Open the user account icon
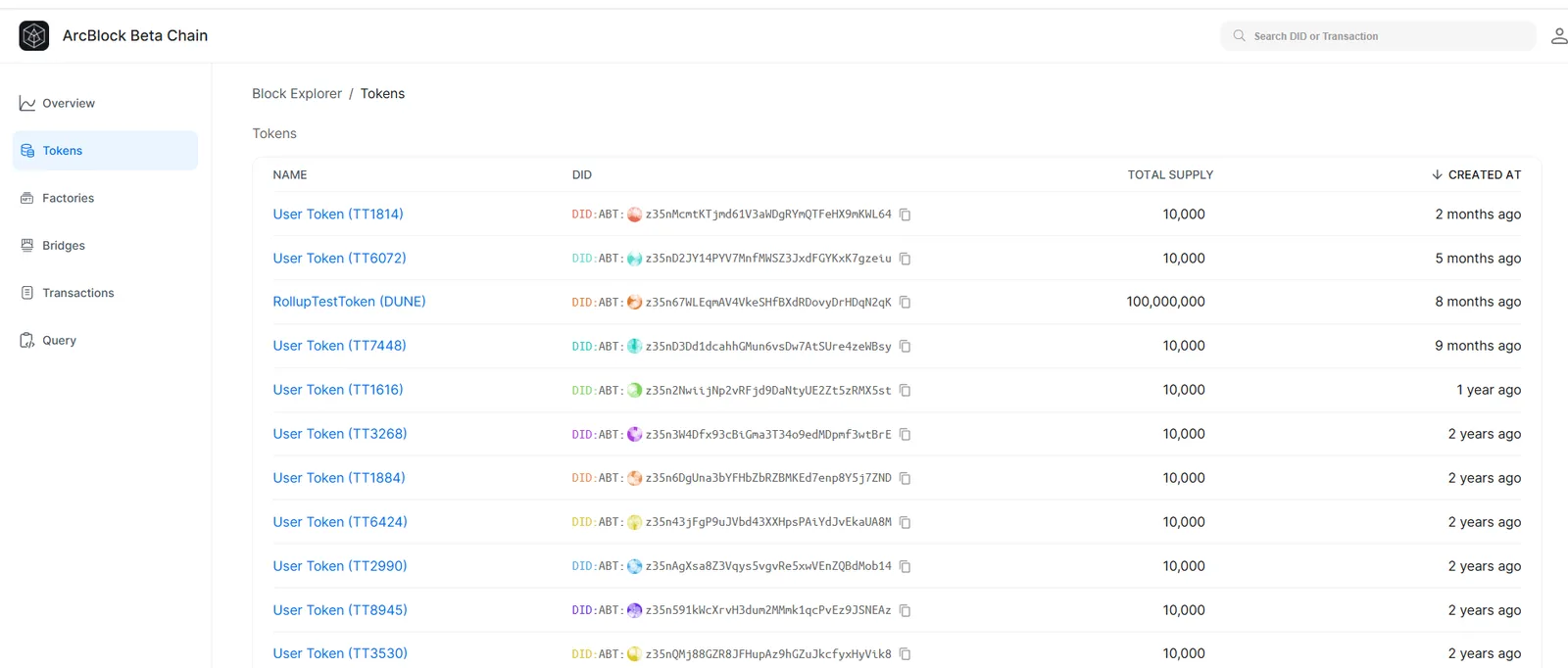 pyautogui.click(x=1558, y=36)
